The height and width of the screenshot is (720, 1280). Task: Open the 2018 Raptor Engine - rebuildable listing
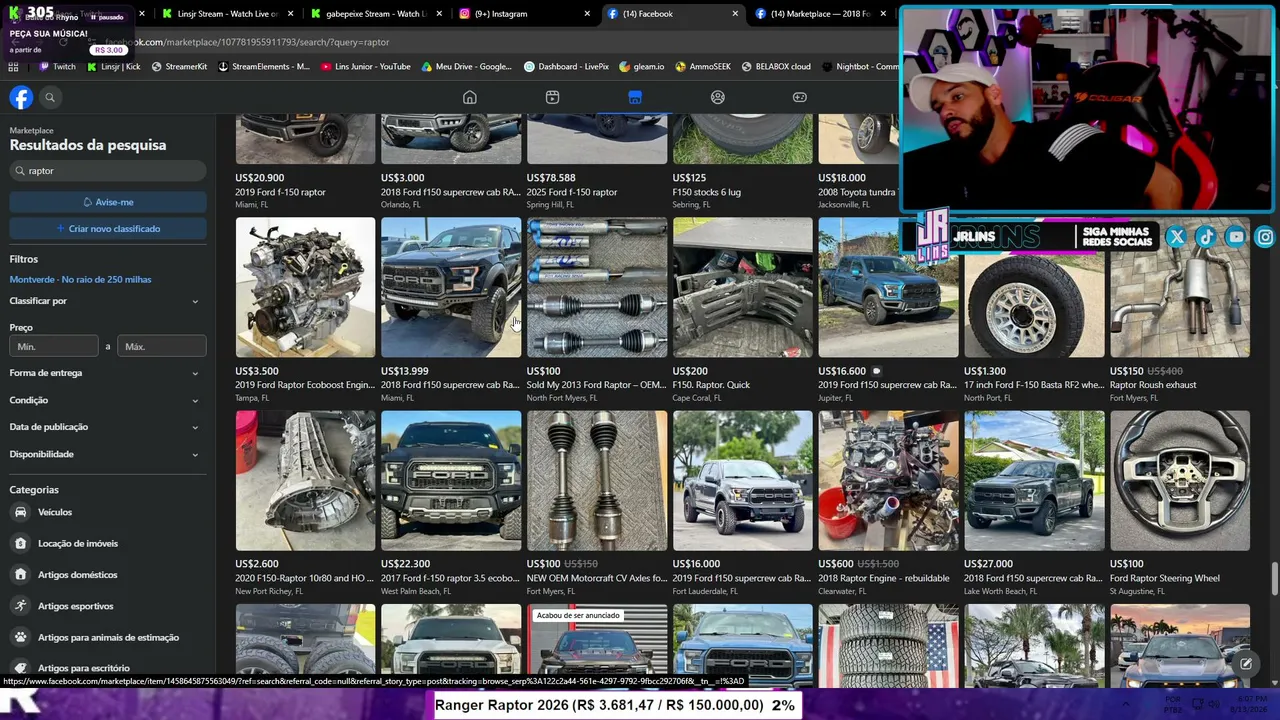click(x=888, y=503)
